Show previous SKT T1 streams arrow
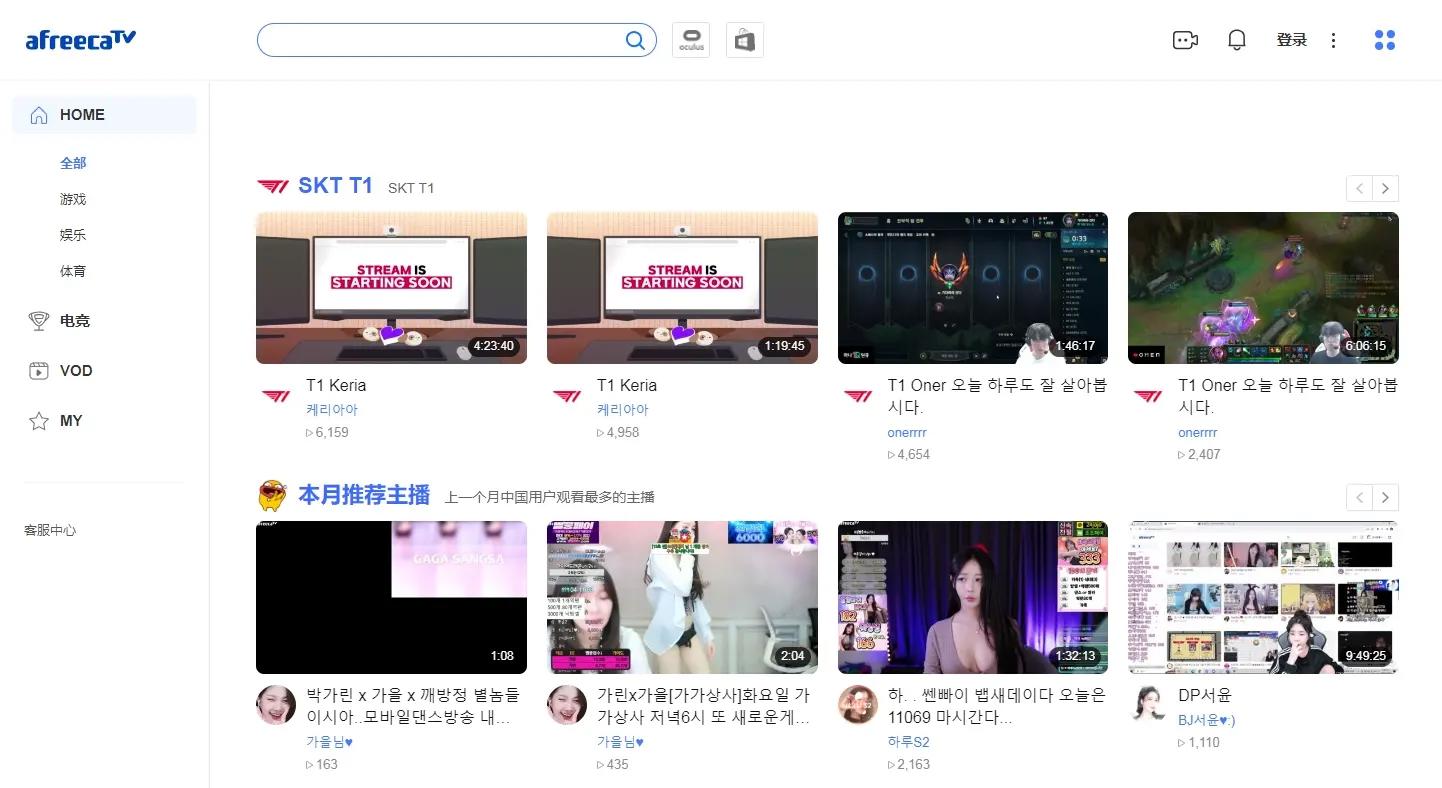The image size is (1442, 788). click(1359, 188)
